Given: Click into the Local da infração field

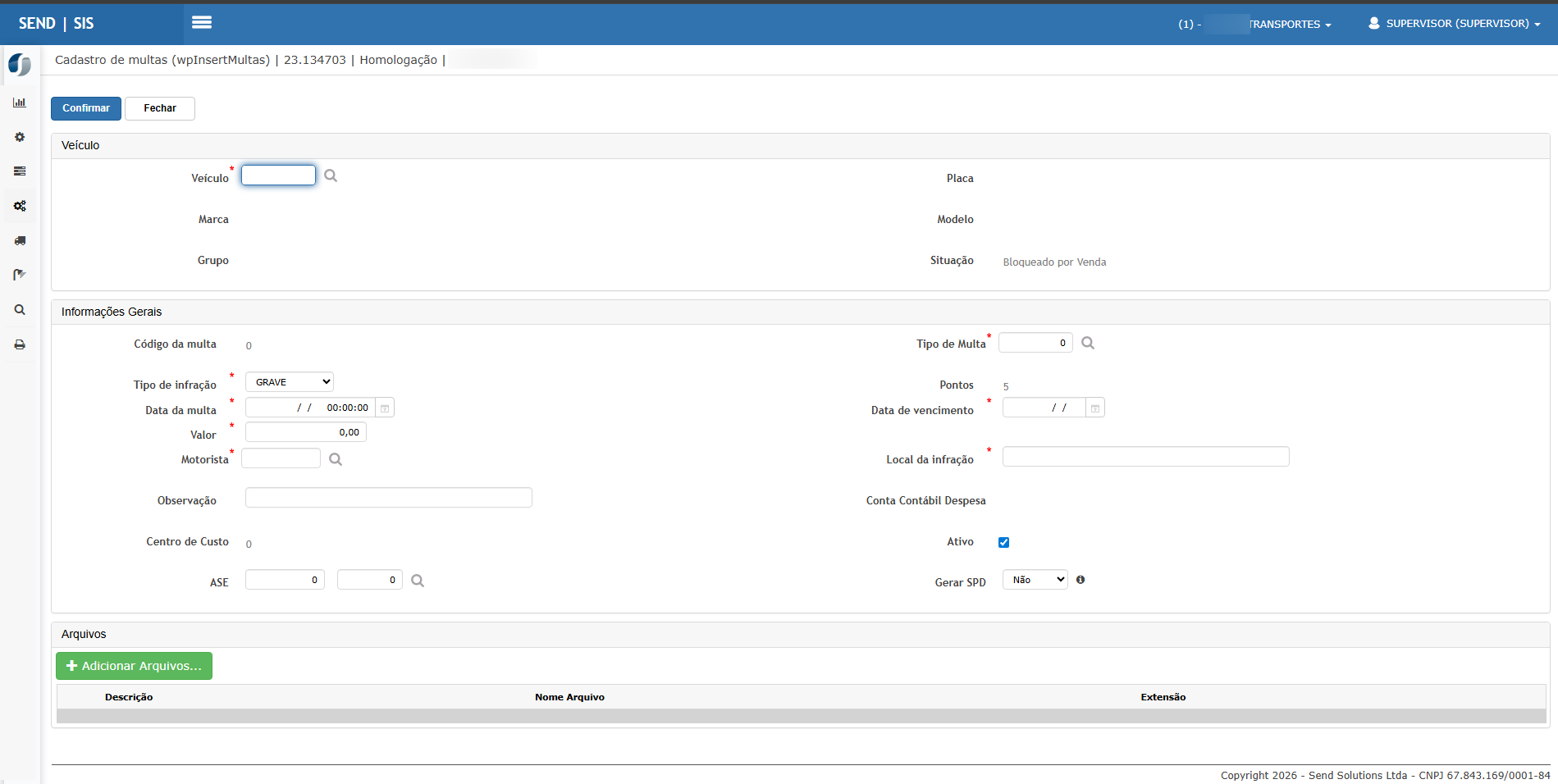Looking at the screenshot, I should pyautogui.click(x=1145, y=457).
